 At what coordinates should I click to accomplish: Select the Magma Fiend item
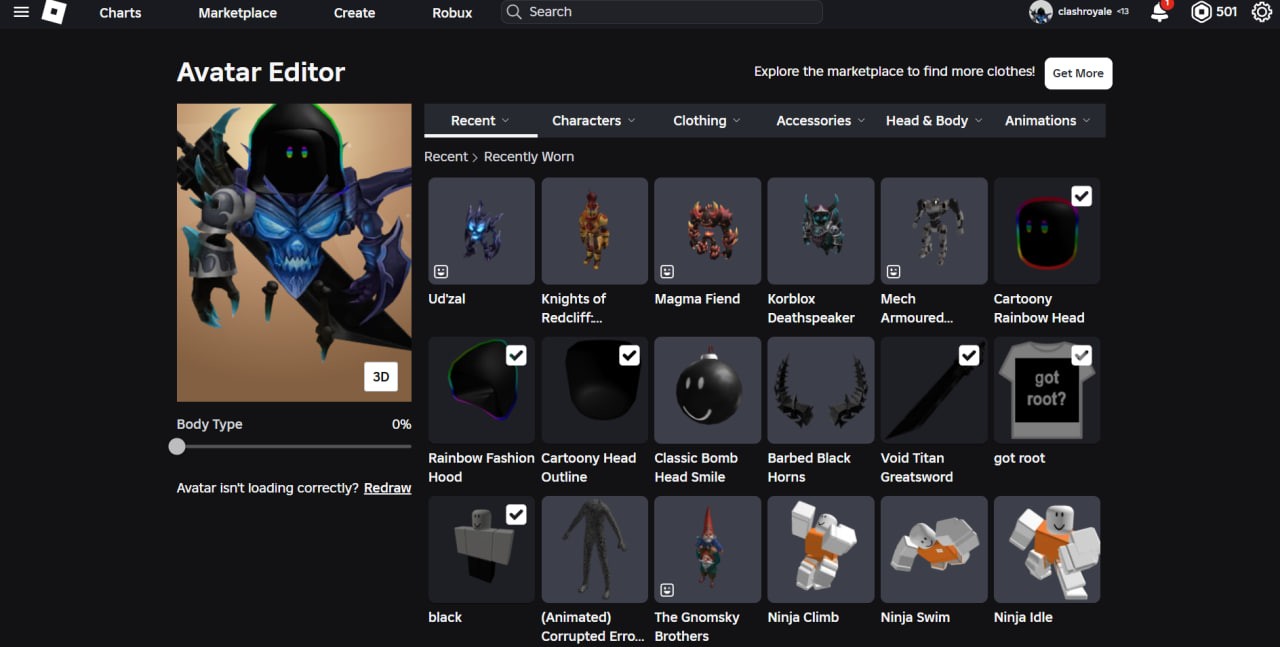pyautogui.click(x=707, y=231)
